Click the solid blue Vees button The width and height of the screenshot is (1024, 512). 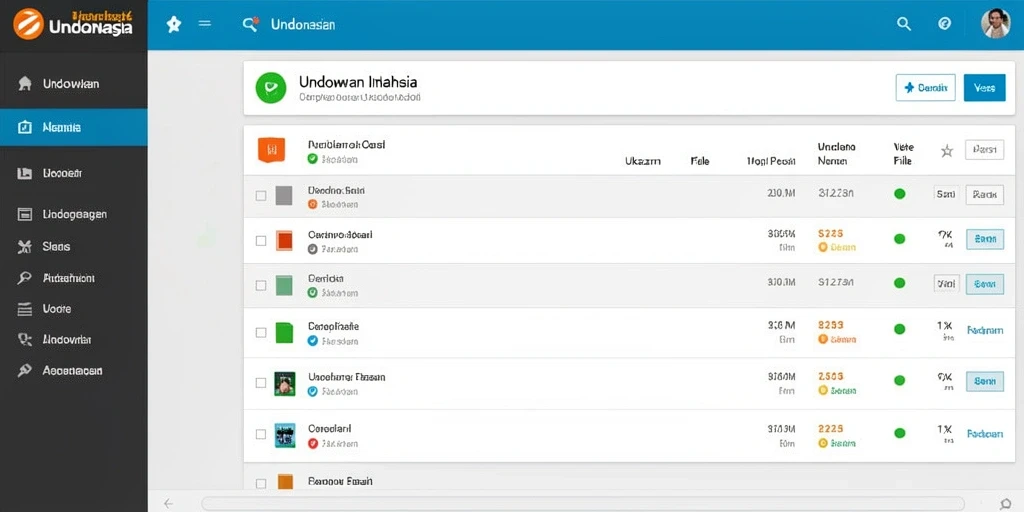[984, 88]
